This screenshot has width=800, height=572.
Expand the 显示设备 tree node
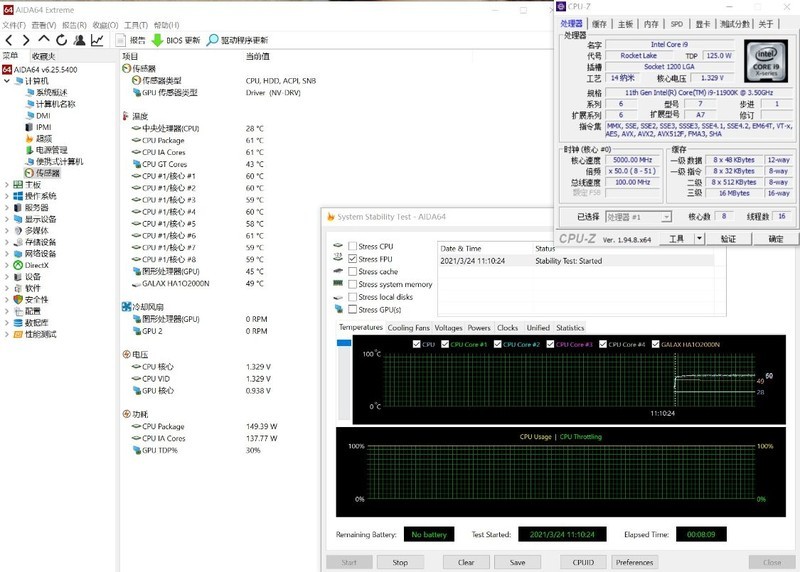click(x=7, y=219)
